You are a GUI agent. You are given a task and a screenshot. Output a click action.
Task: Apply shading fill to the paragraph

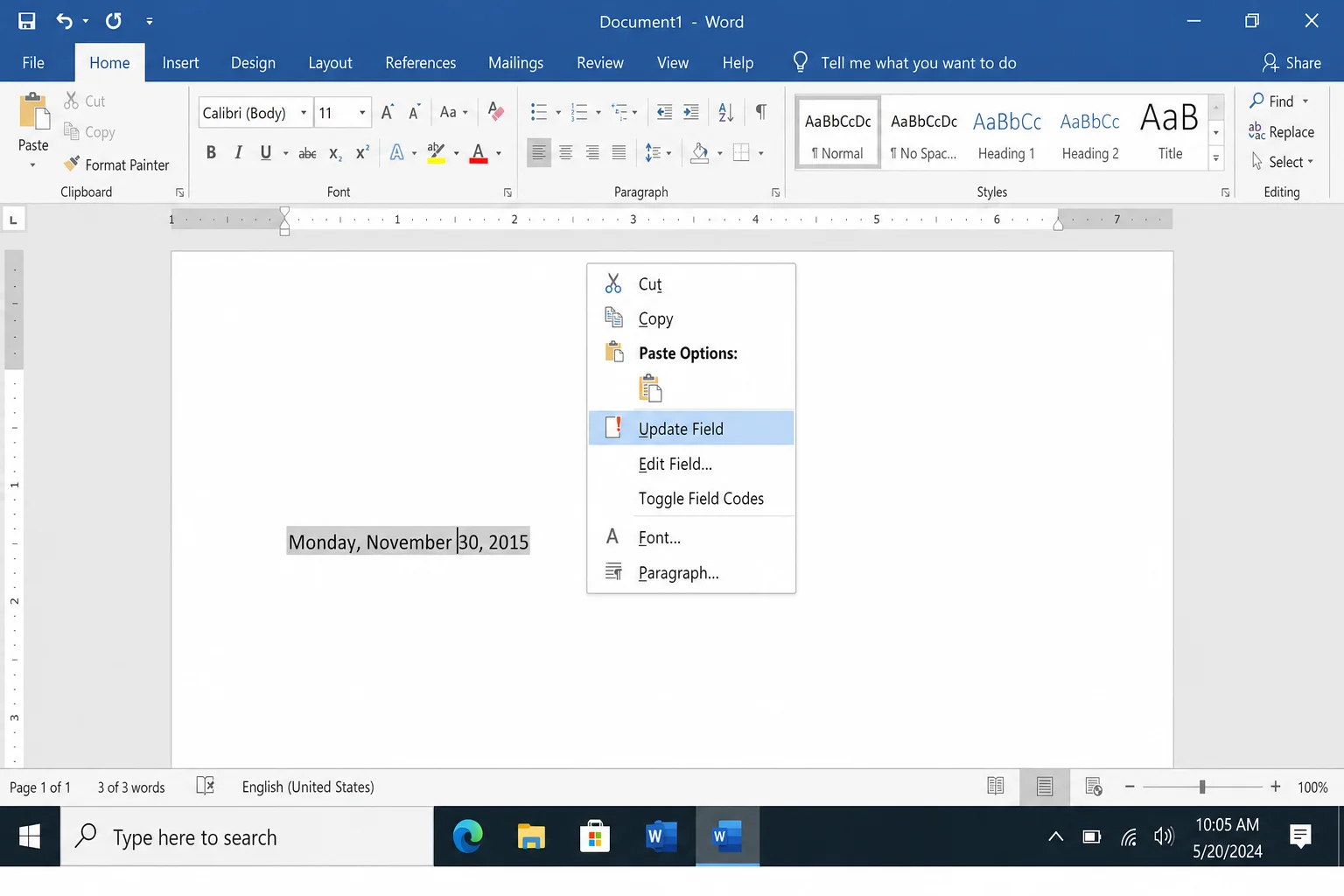tap(699, 153)
